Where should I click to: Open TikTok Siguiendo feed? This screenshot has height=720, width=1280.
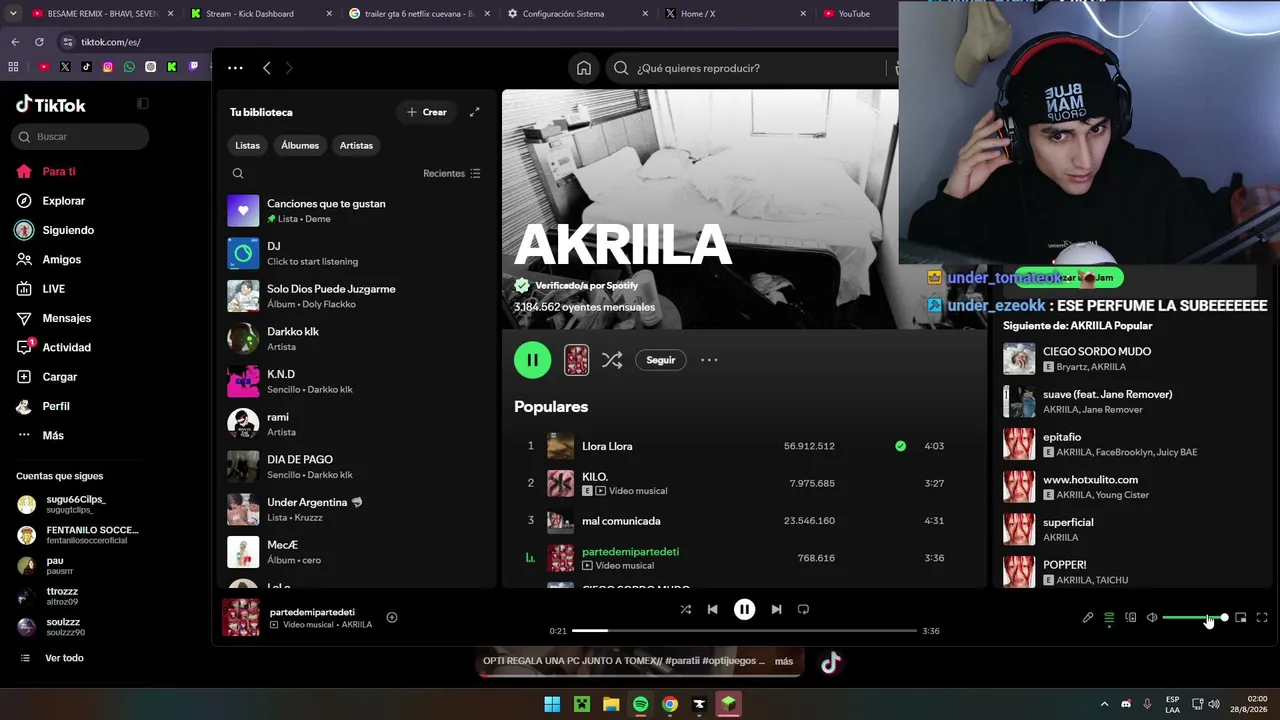(55, 230)
